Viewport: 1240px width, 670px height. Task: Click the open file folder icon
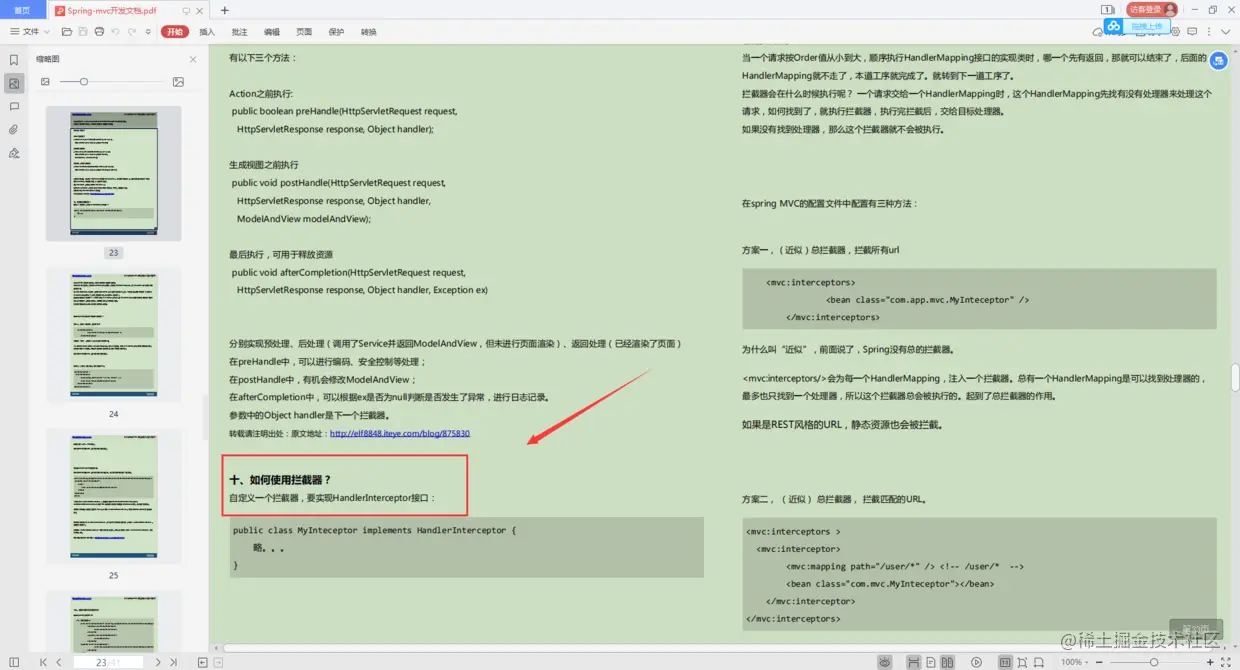coord(65,32)
